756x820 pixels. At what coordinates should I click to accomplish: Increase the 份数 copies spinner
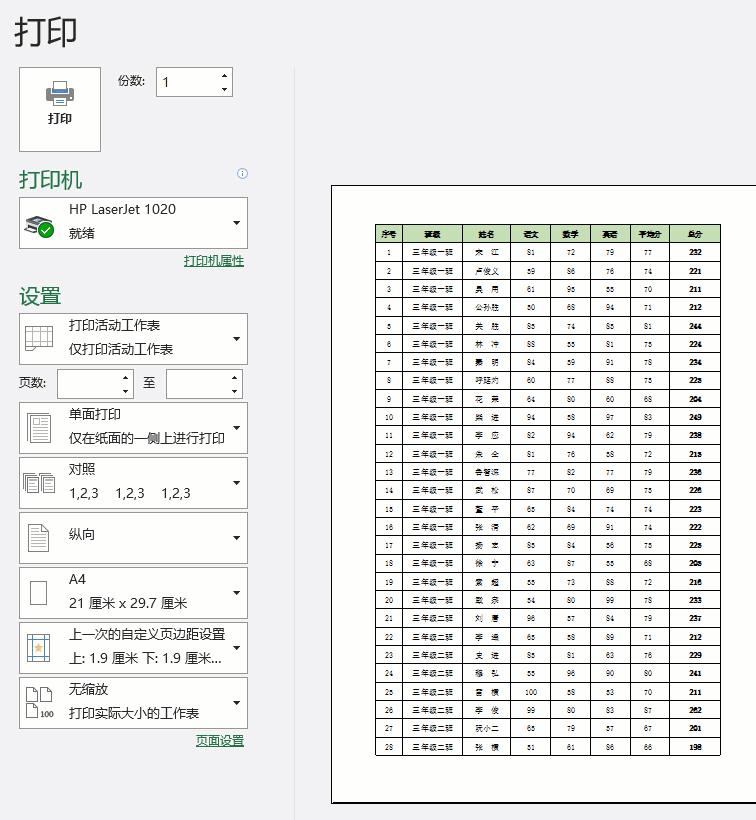click(224, 75)
